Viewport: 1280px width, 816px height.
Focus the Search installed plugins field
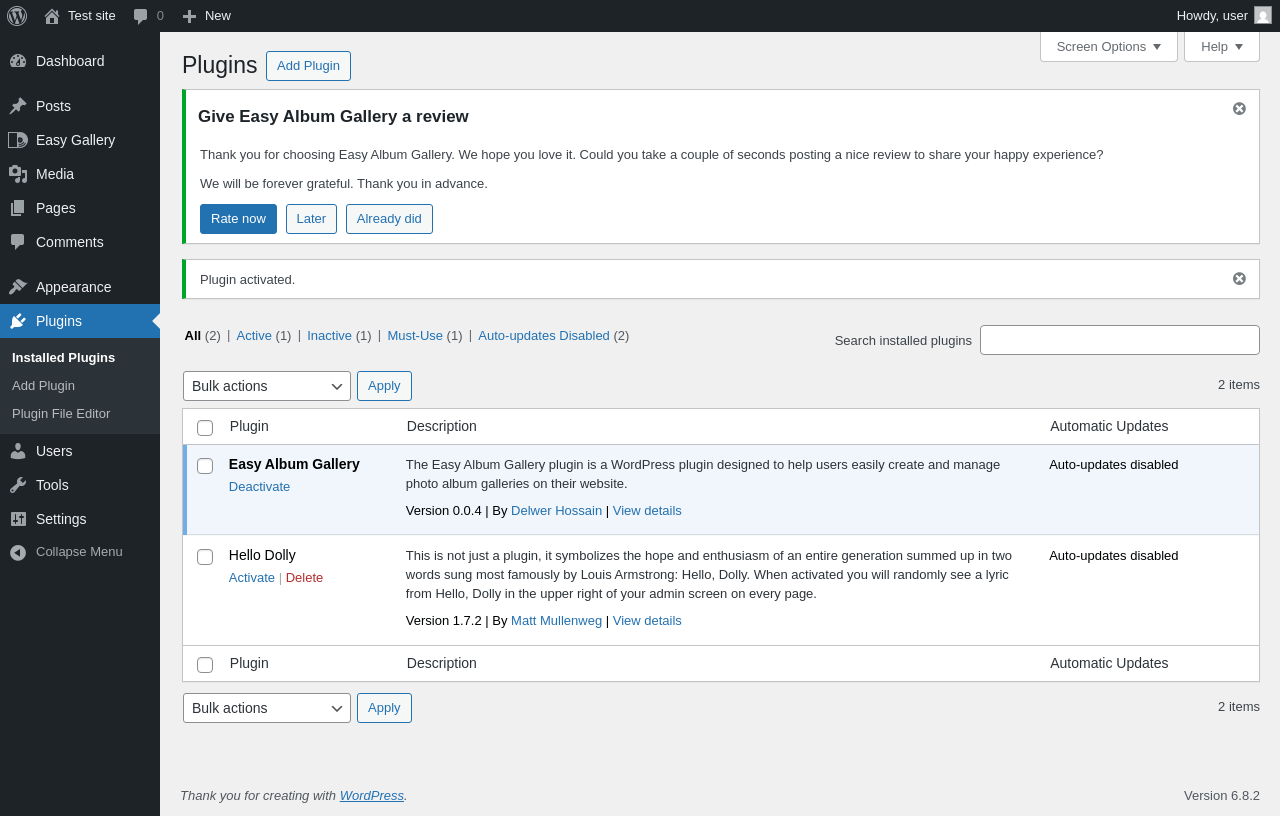coord(1120,340)
